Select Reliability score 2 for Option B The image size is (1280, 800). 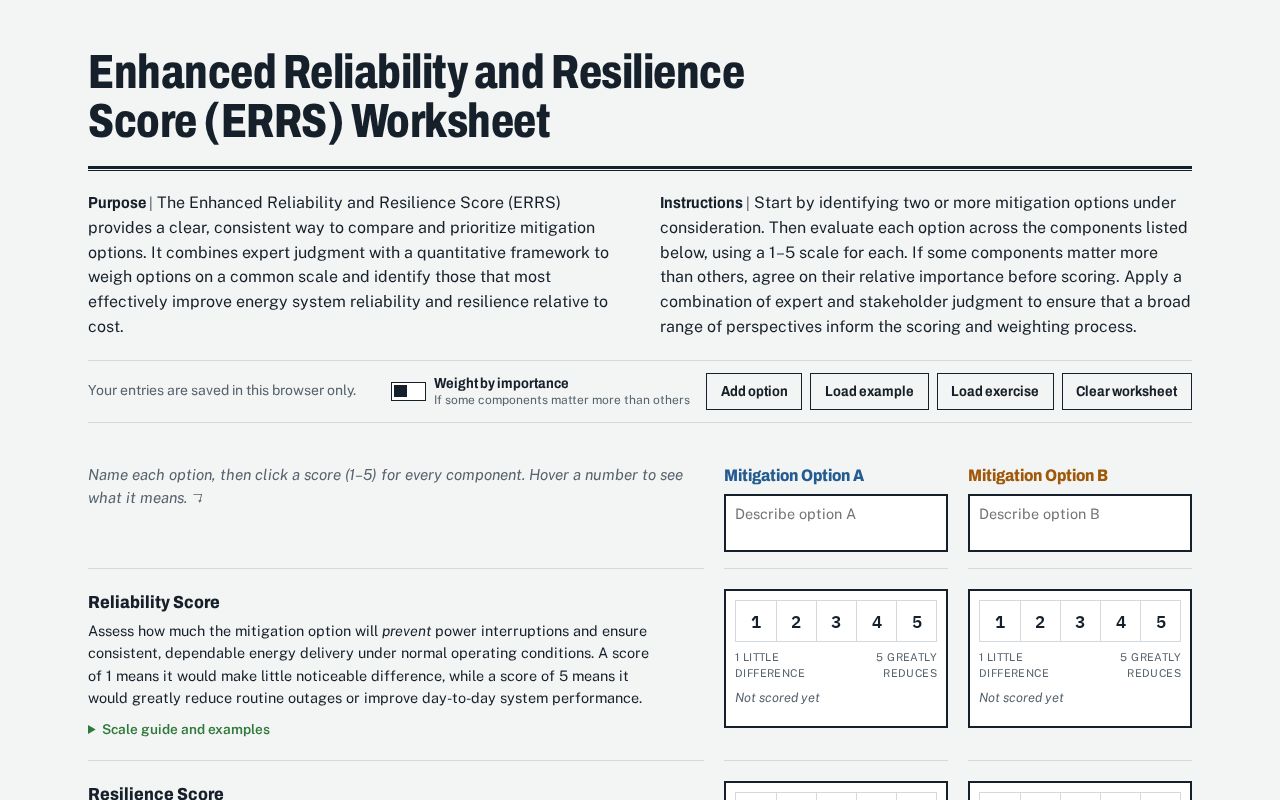tap(1040, 621)
